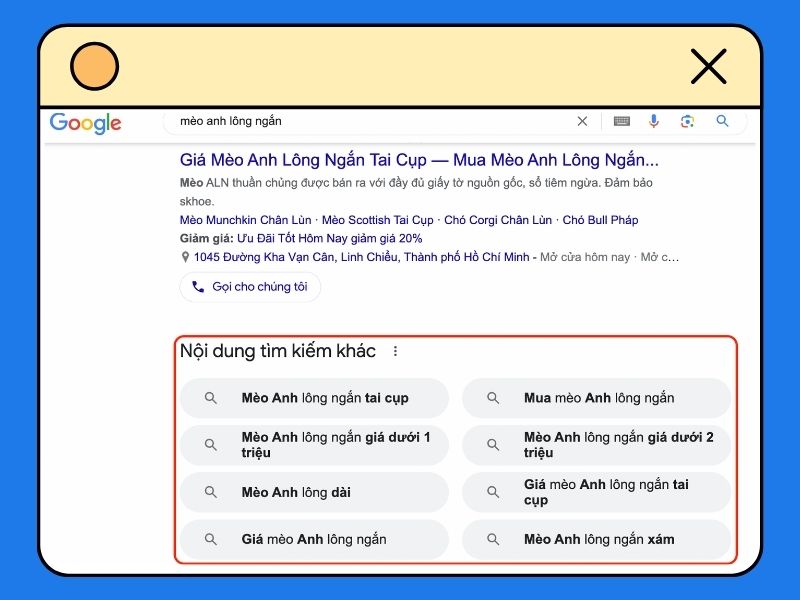Click the phone icon in the call button
The image size is (800, 600).
[x=199, y=287]
